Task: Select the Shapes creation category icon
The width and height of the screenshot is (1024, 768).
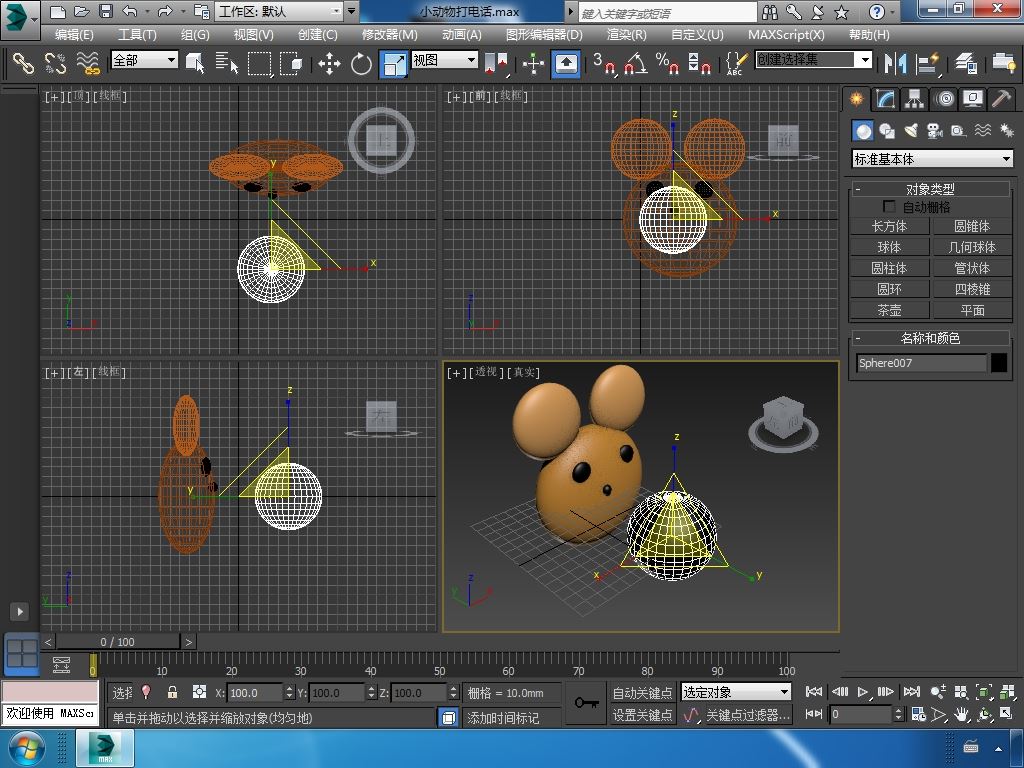Action: [x=887, y=131]
